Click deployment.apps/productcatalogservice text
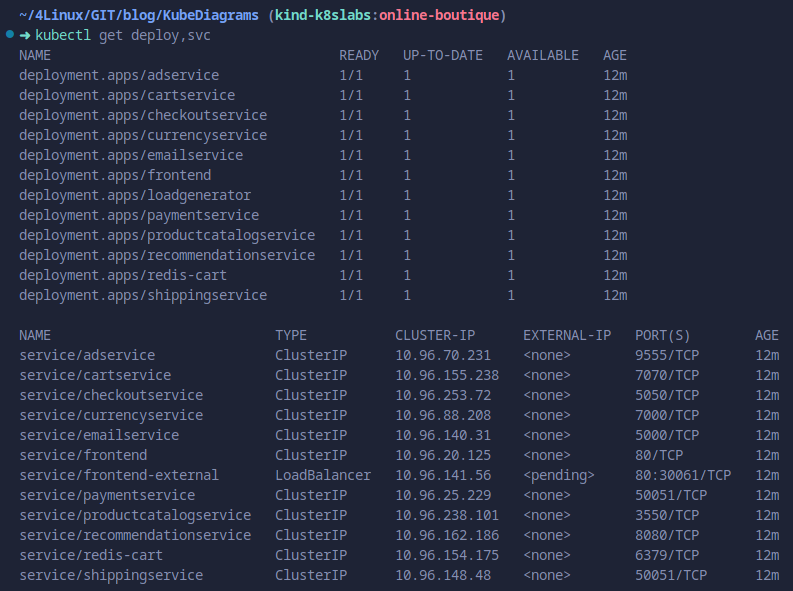793x591 pixels. click(166, 235)
